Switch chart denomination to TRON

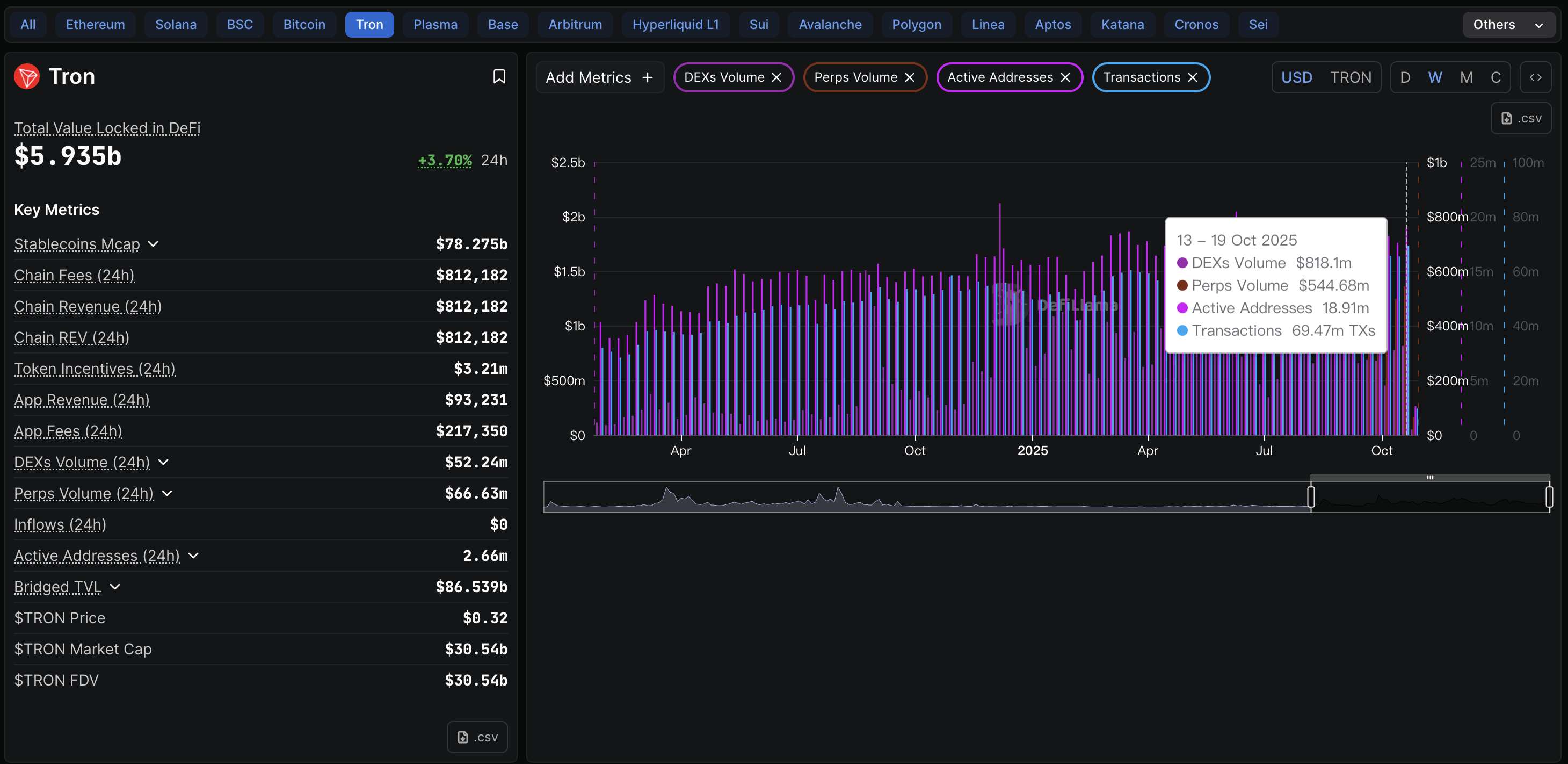(x=1350, y=77)
